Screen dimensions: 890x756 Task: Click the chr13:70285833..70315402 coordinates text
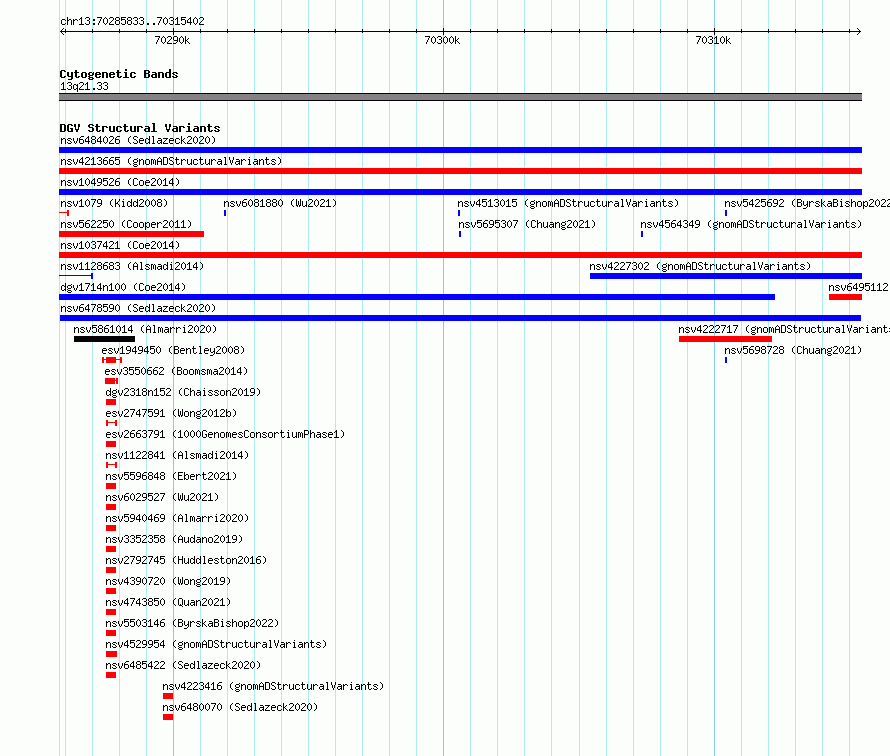tap(132, 22)
